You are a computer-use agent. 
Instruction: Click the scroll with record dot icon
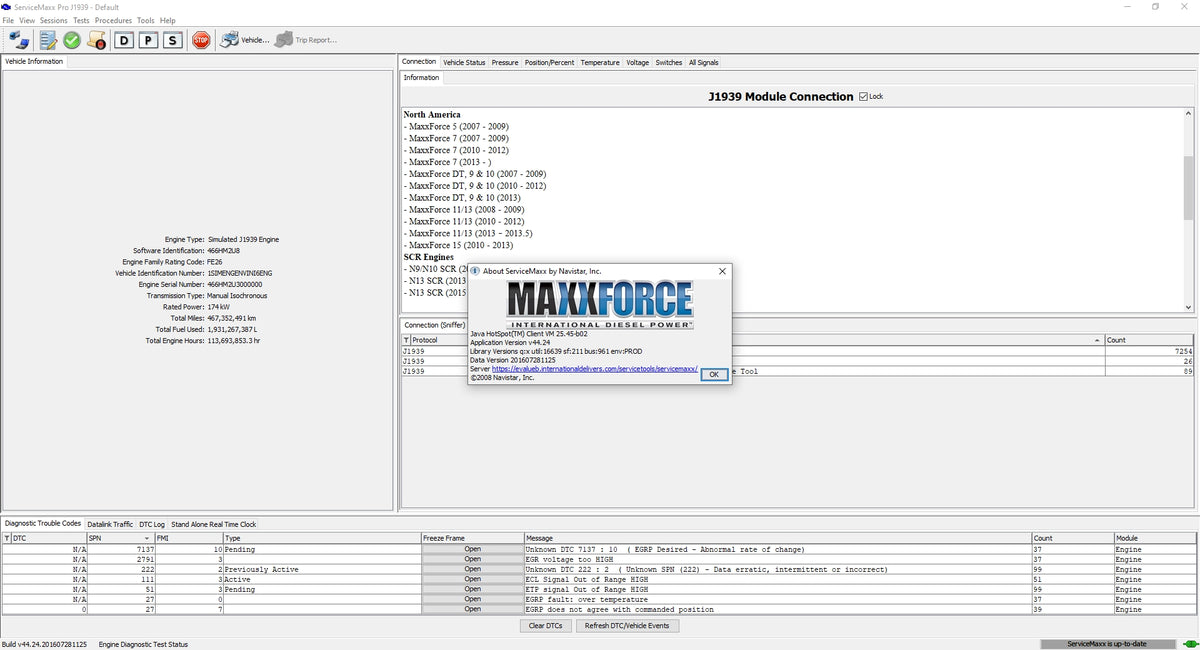97,40
